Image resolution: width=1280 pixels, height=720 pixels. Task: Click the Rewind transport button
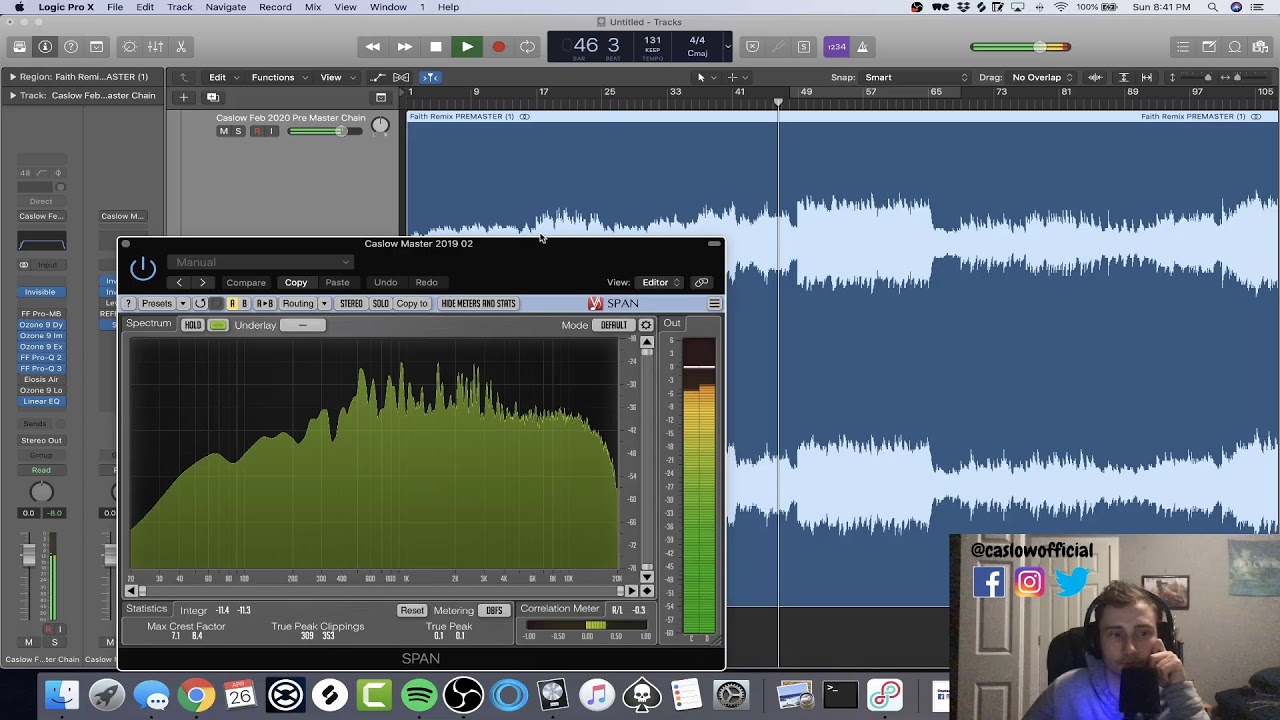tap(372, 46)
